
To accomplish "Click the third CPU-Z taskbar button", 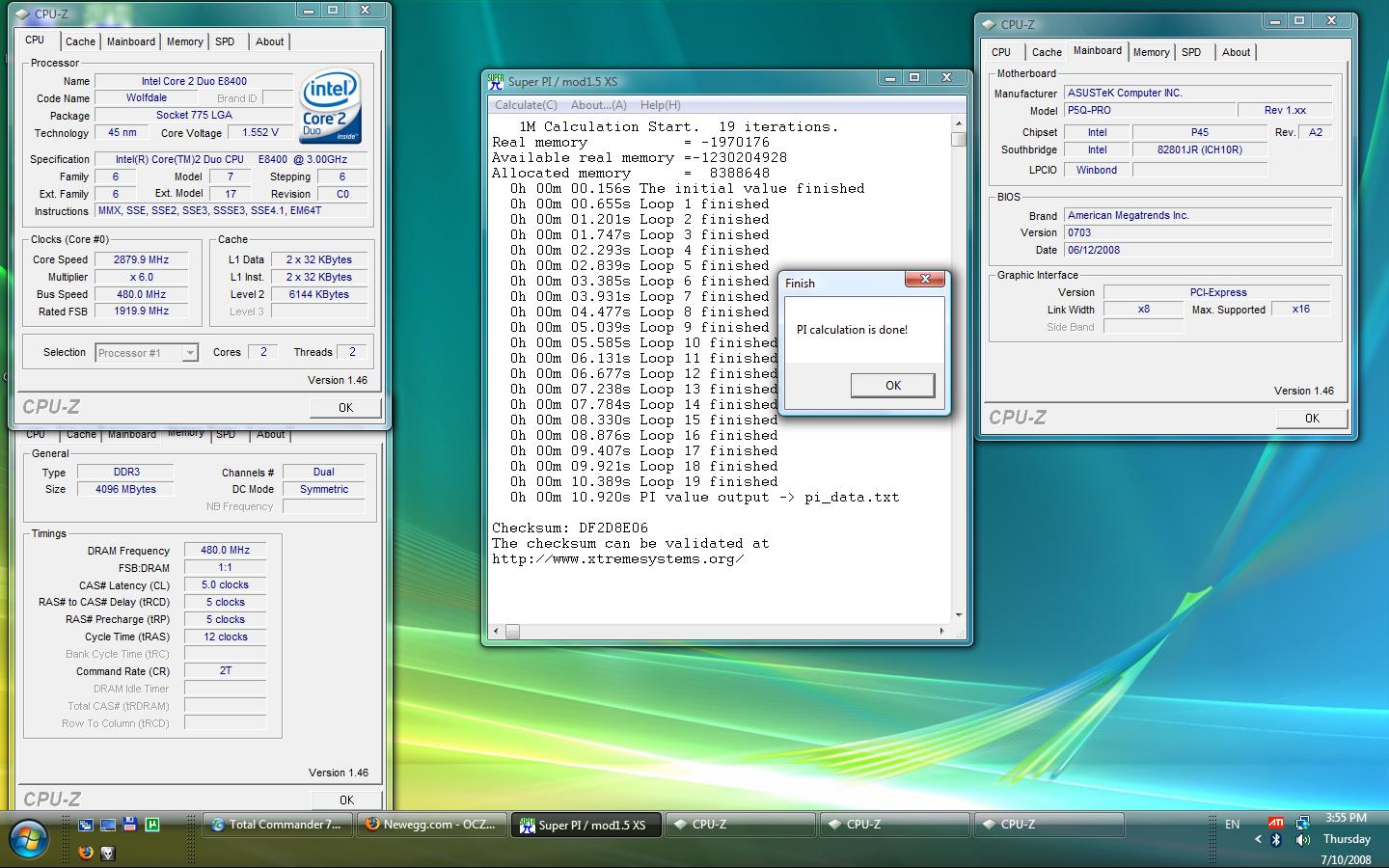I will [x=1049, y=825].
